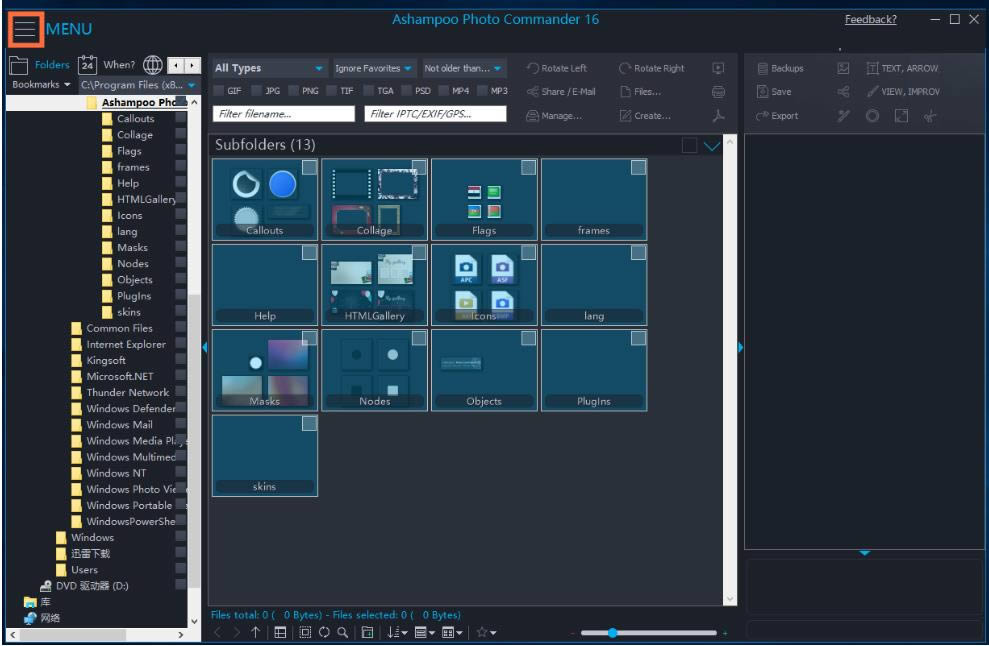Click the zoom-in plus beside thumbnail size slider
The image size is (989, 646).
pyautogui.click(x=725, y=632)
